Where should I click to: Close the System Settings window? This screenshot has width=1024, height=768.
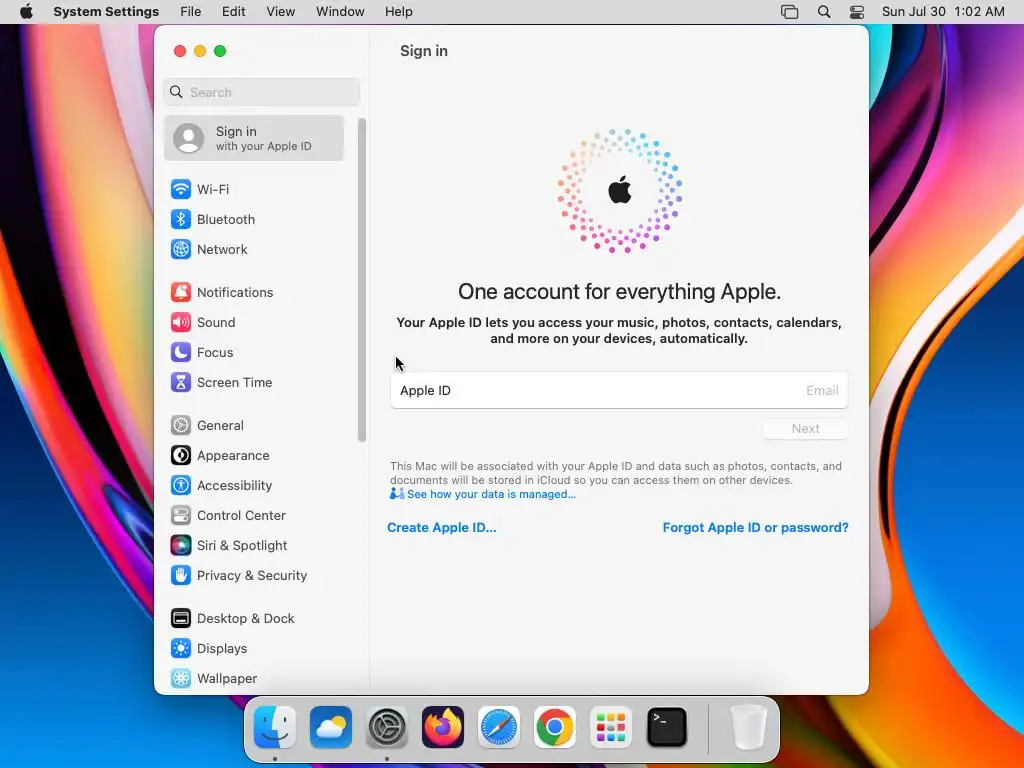180,51
